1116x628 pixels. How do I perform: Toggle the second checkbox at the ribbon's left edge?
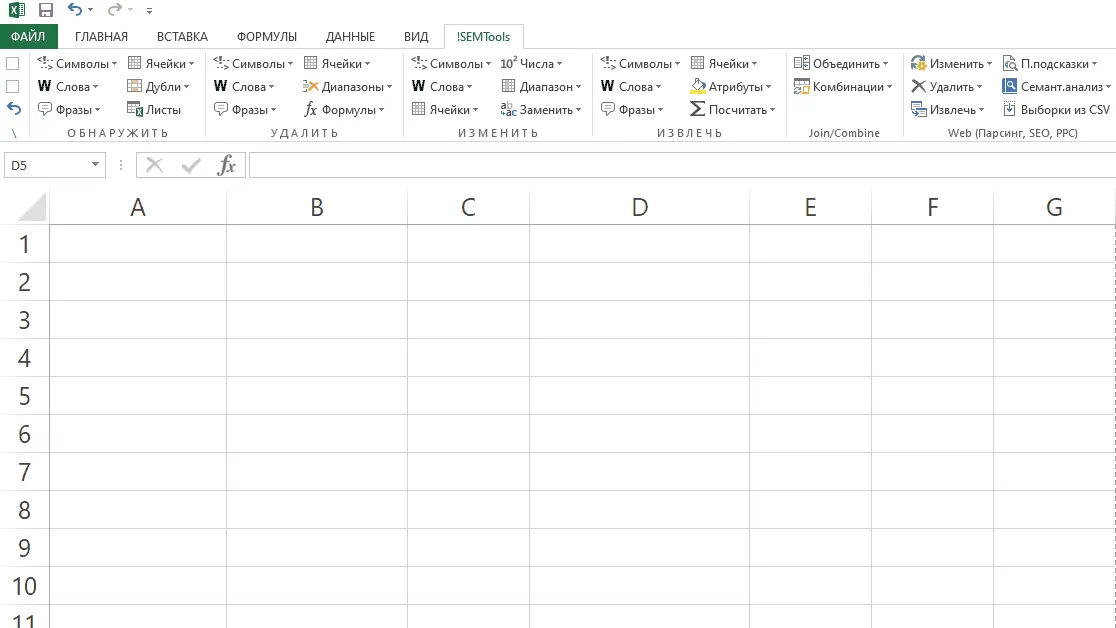(13, 86)
